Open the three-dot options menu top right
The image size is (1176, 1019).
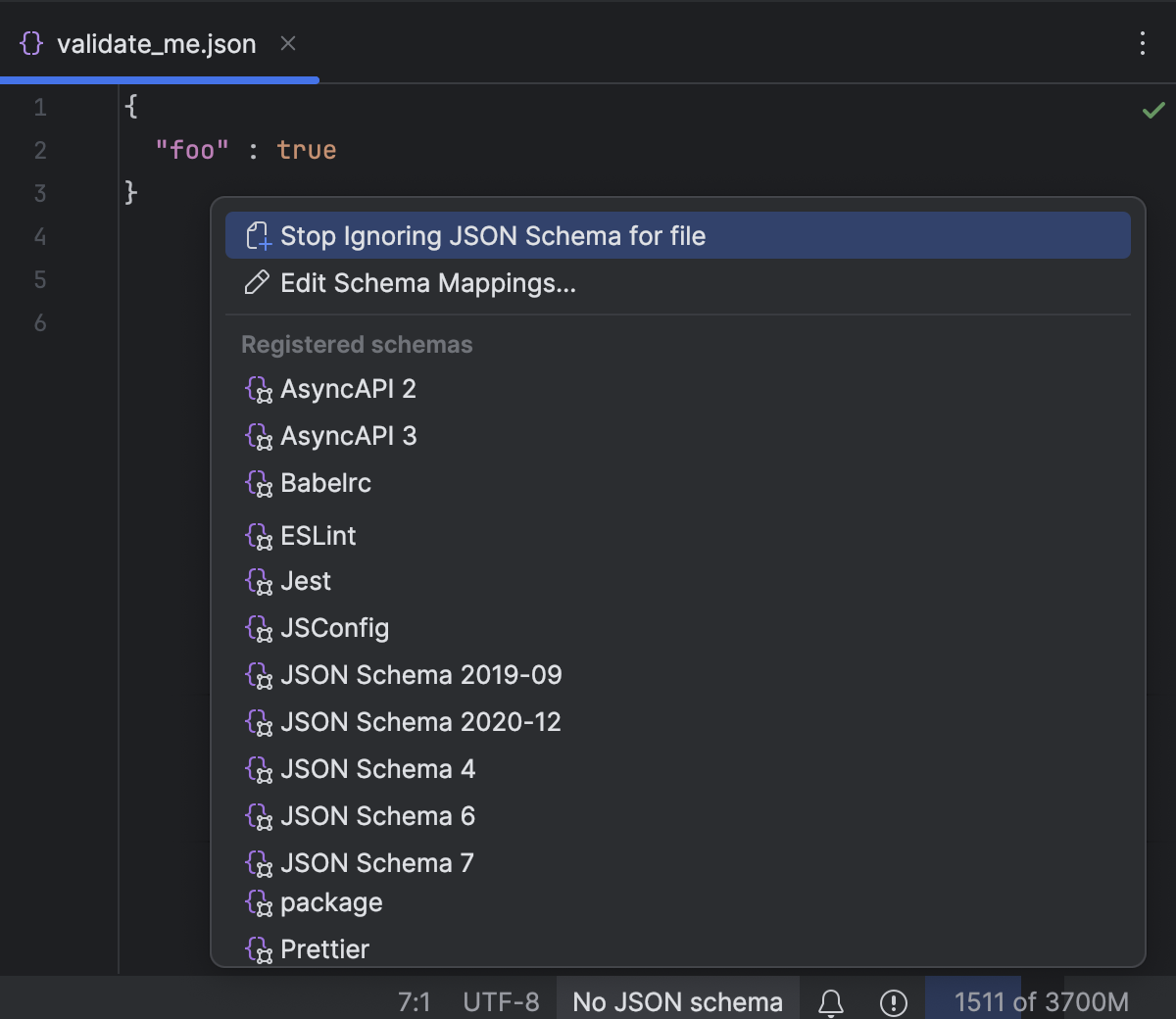pos(1143,43)
